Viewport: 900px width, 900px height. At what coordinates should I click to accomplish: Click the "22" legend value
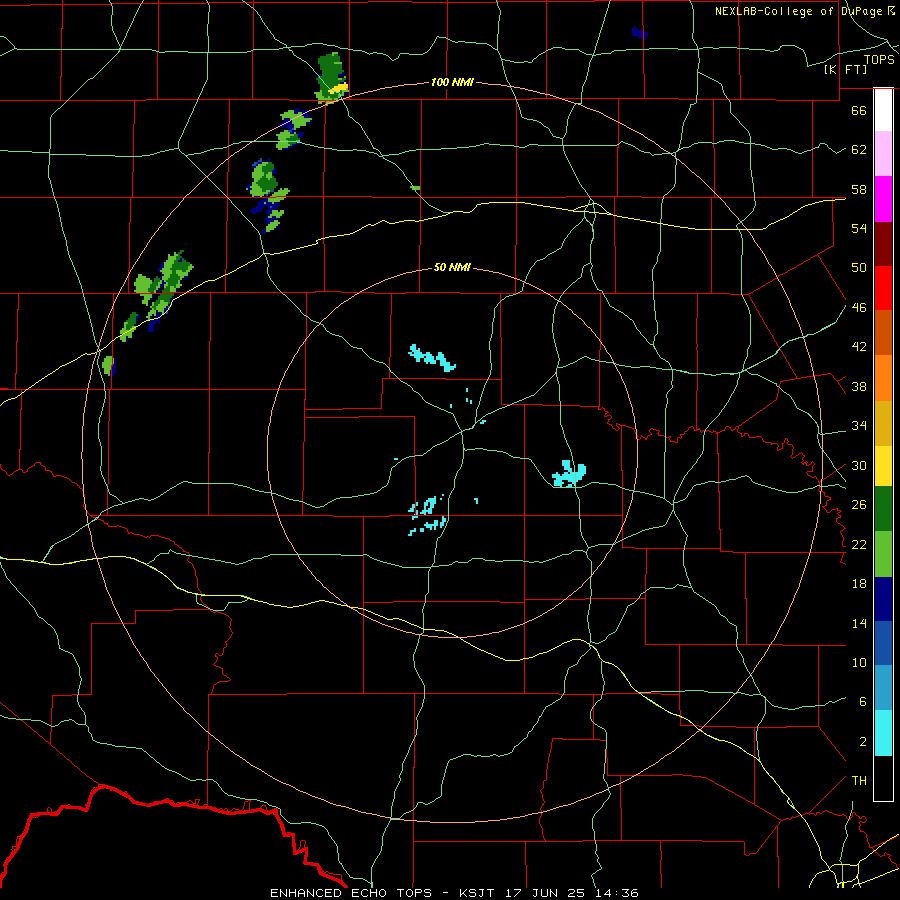point(859,545)
